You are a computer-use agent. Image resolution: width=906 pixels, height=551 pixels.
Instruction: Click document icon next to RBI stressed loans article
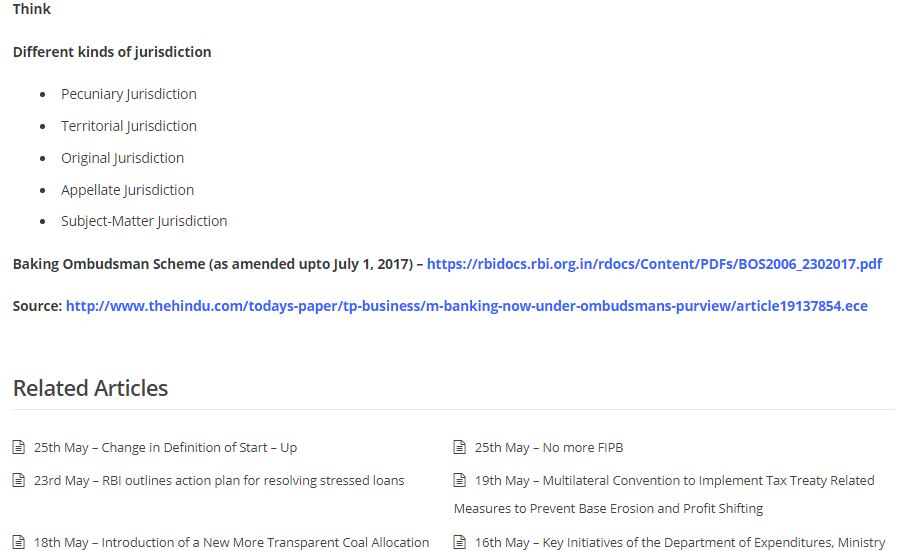click(18, 480)
